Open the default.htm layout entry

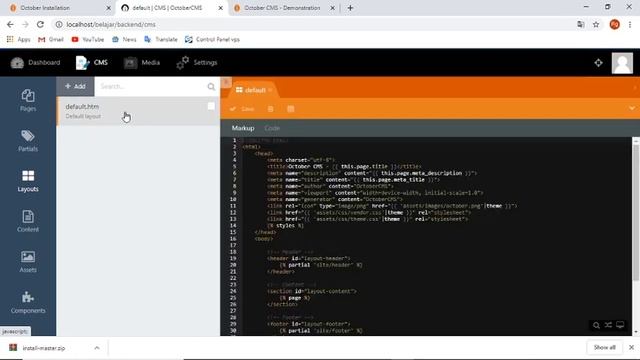[138, 111]
